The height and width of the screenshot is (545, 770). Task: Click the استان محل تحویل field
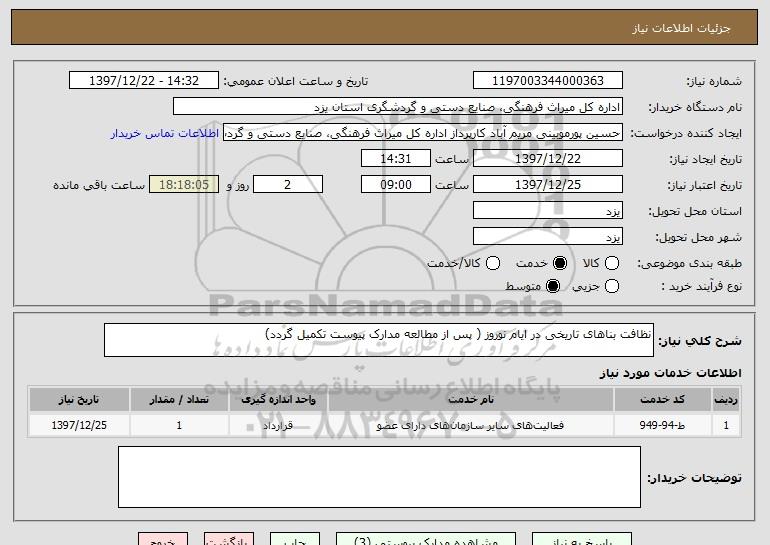548,211
